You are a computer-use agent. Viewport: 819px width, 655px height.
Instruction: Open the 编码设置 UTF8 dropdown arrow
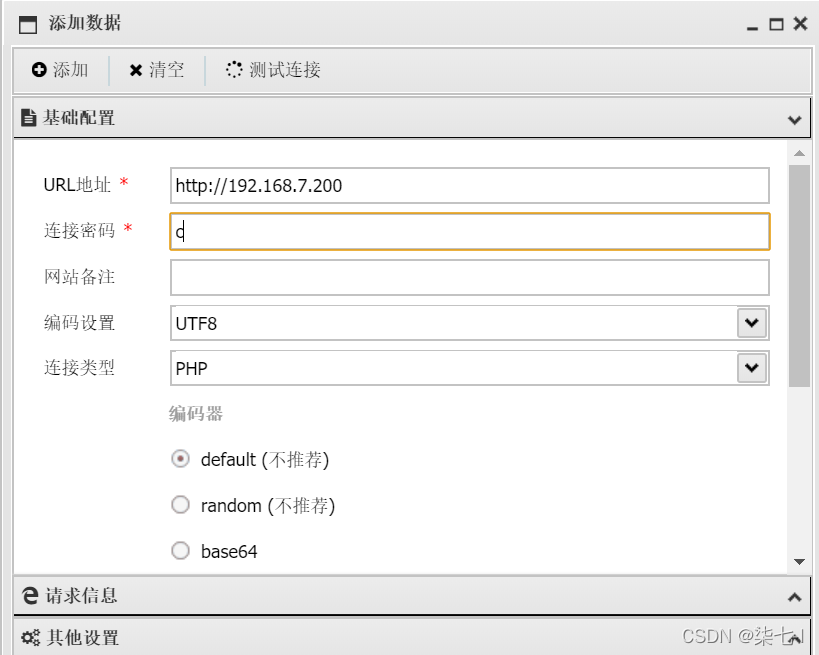coord(752,323)
